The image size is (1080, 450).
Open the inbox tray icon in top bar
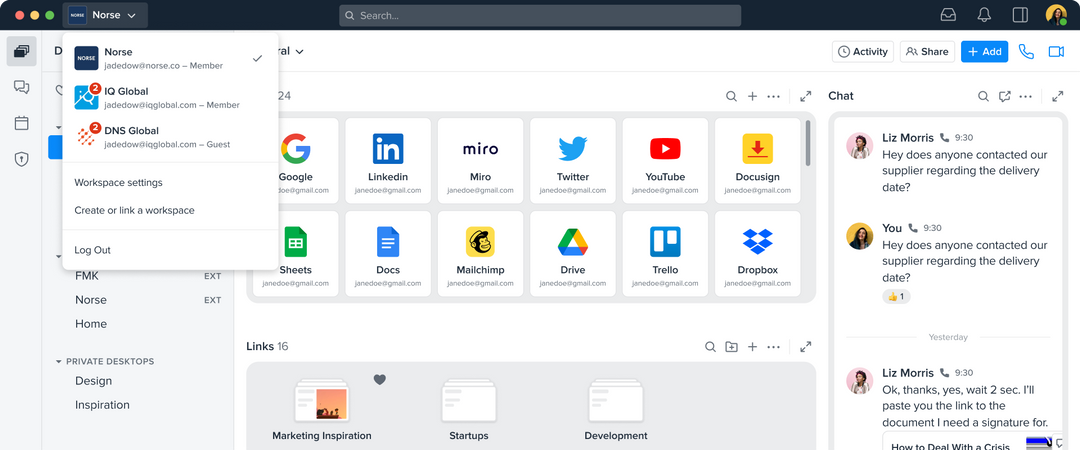click(x=948, y=15)
